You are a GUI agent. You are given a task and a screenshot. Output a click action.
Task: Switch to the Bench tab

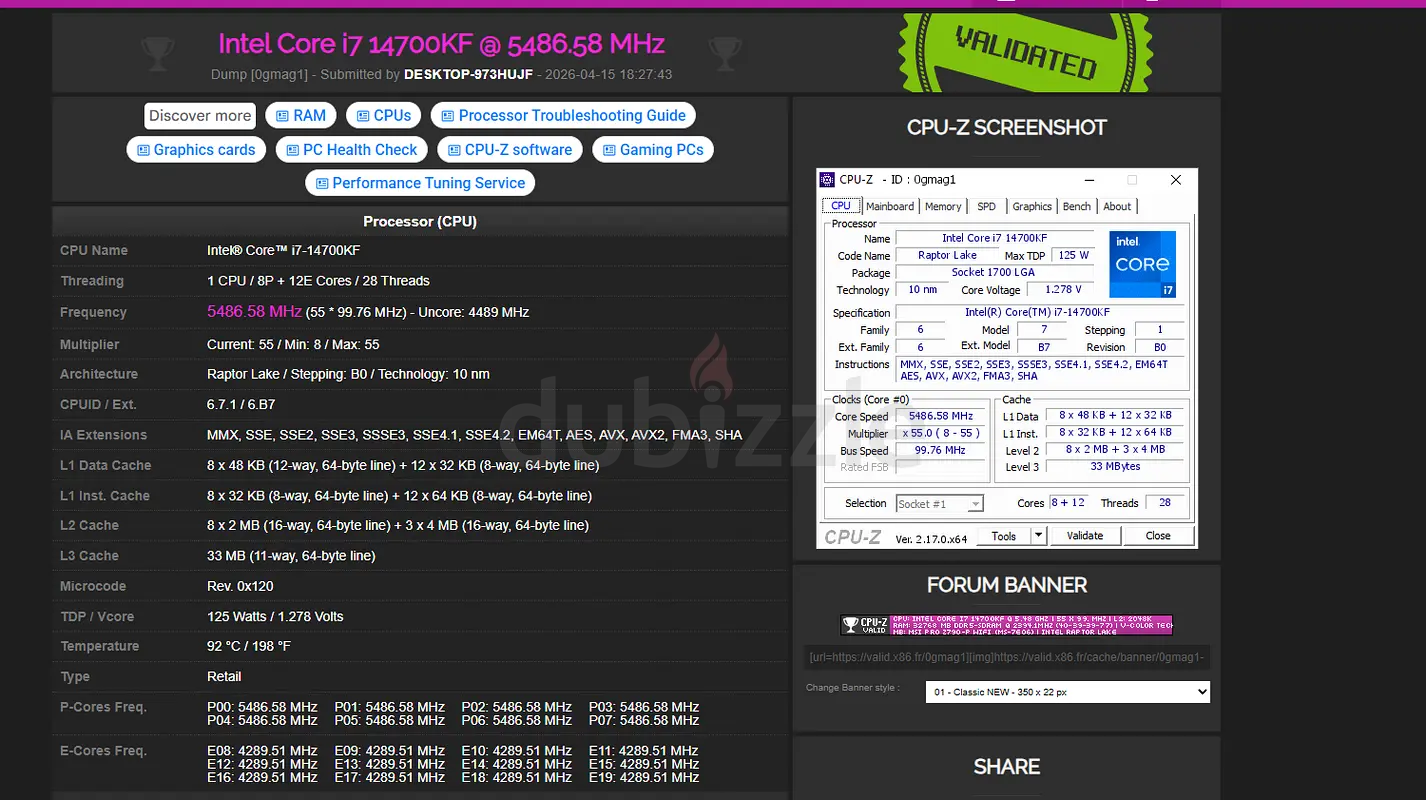point(1077,206)
